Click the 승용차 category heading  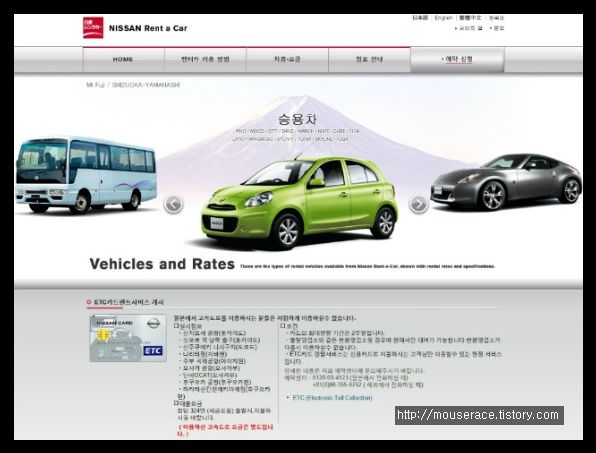point(297,119)
